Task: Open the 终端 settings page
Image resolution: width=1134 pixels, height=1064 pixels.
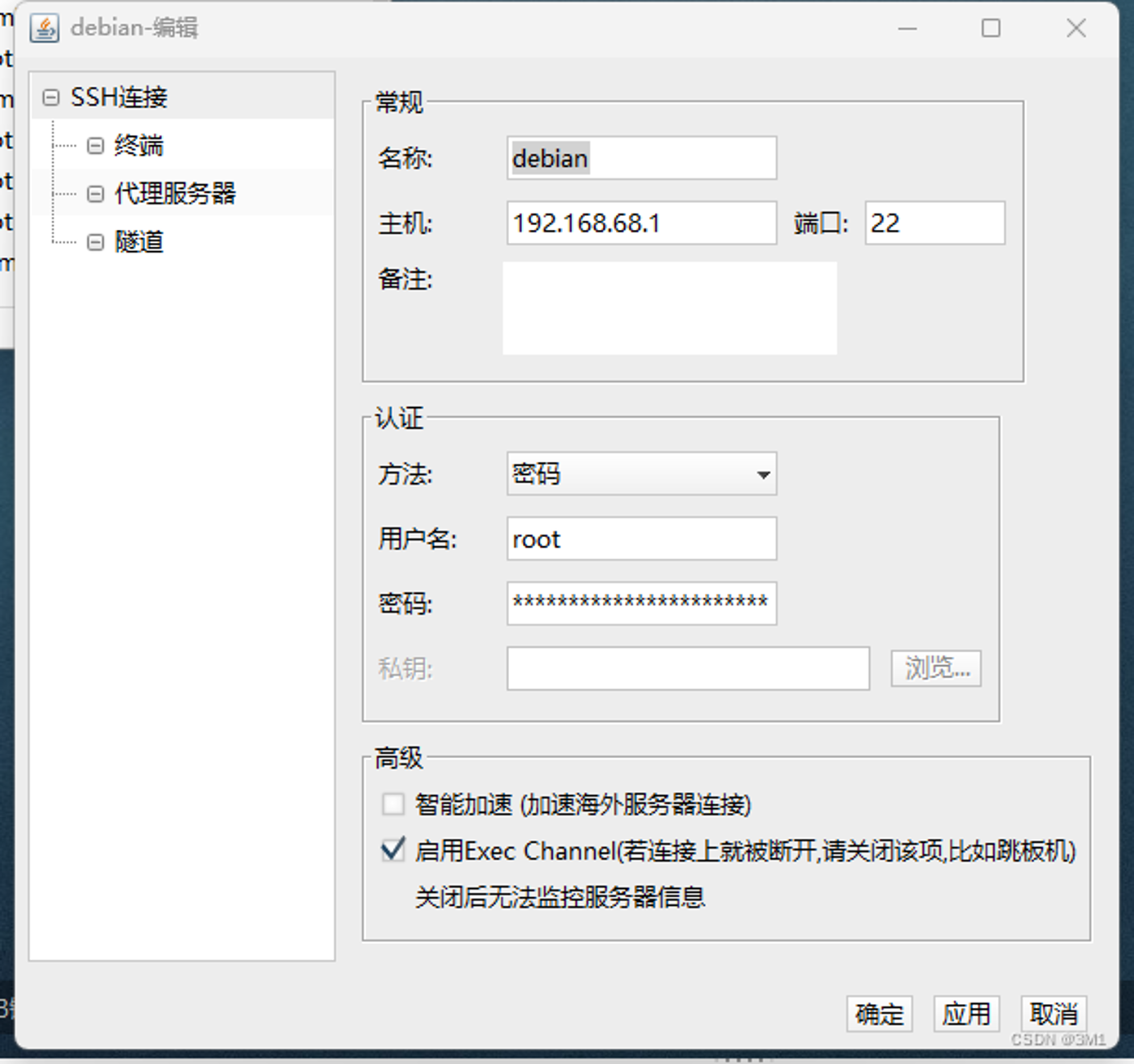Action: coord(138,146)
